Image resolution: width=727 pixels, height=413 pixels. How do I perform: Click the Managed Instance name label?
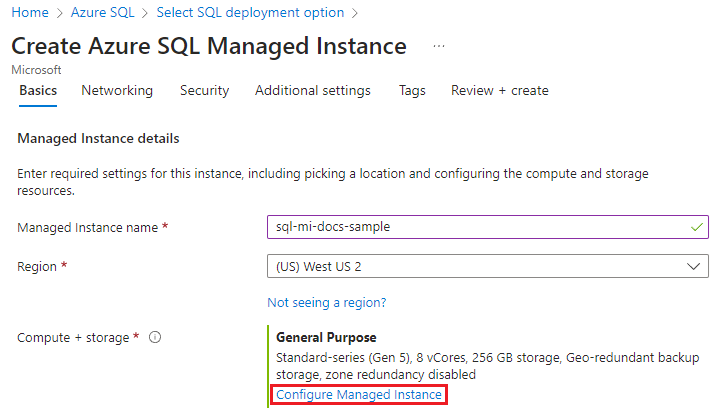[x=88, y=227]
